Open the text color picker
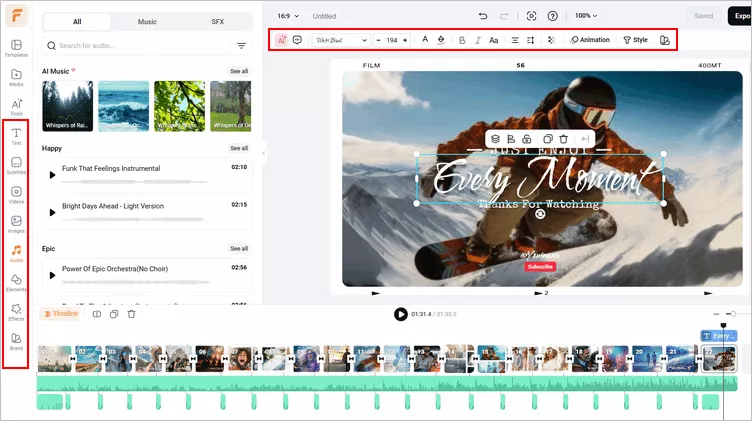Viewport: 752px width, 421px height. click(425, 40)
